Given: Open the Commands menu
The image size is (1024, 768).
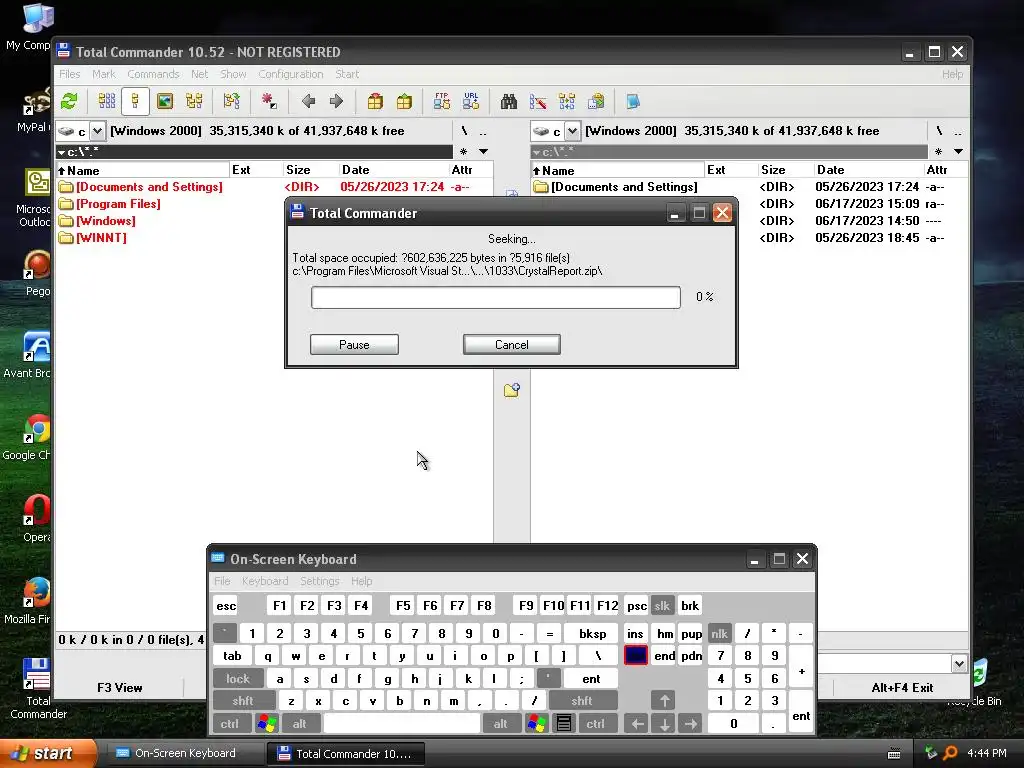Looking at the screenshot, I should coord(153,74).
